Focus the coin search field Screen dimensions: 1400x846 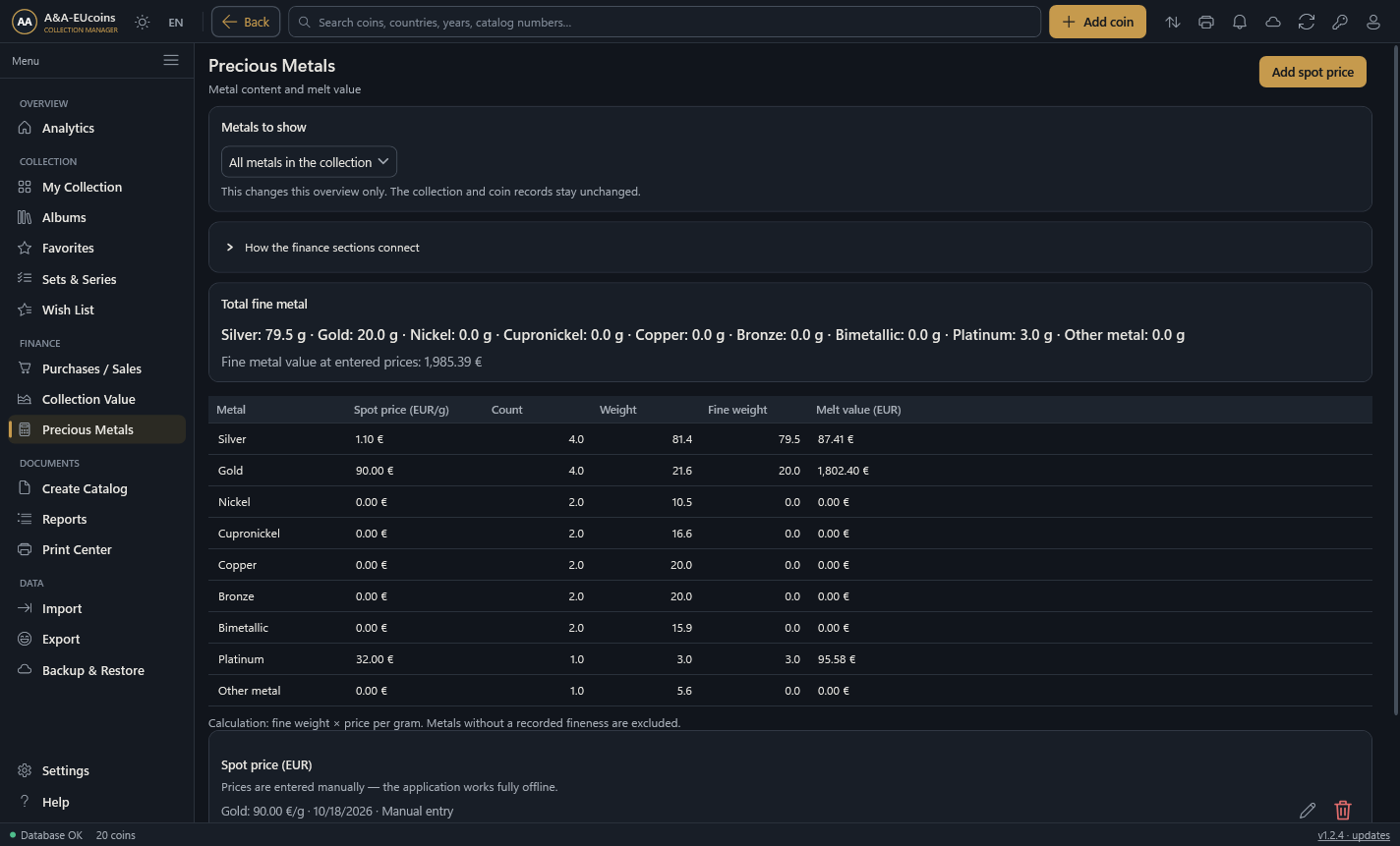tap(665, 22)
